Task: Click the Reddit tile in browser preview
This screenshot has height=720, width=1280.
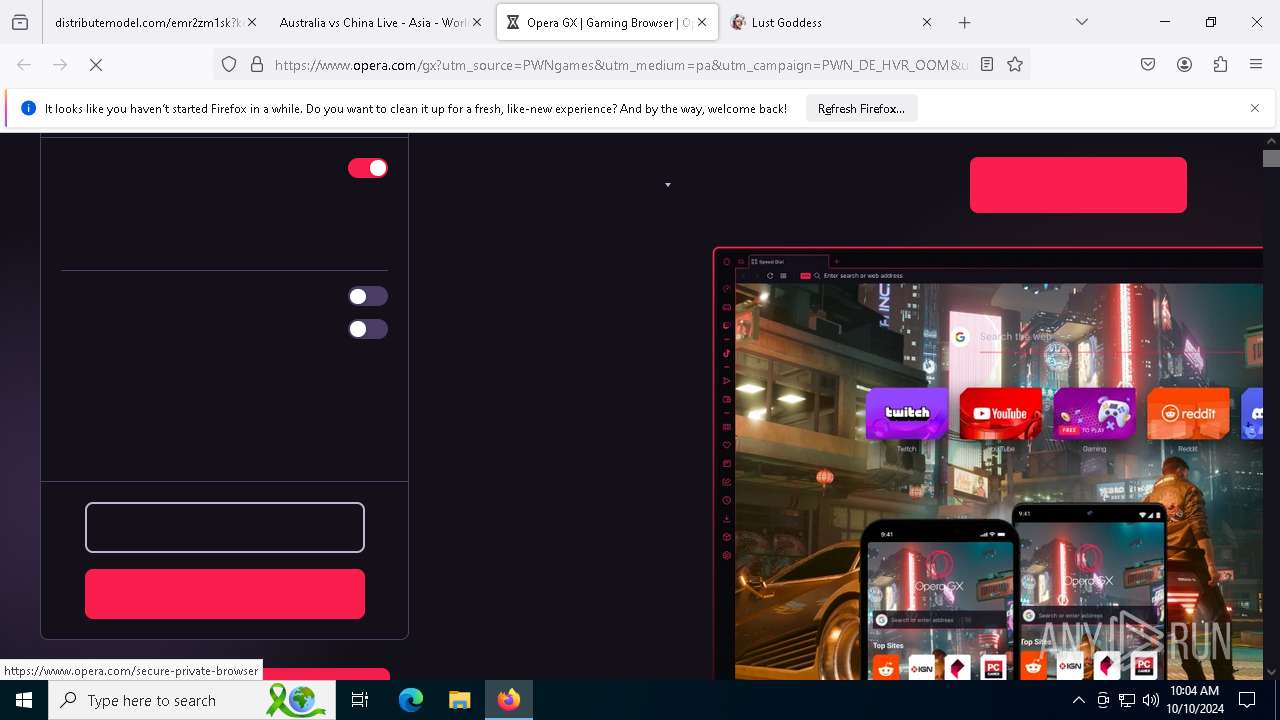Action: 1188,413
